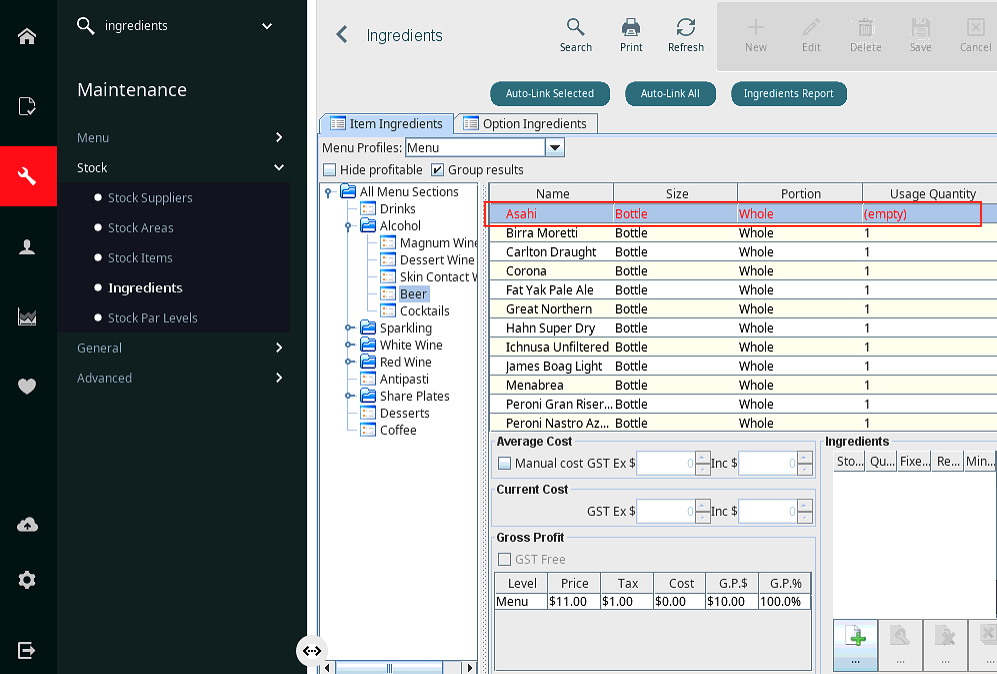Enable the Hide profitable checkbox

pyautogui.click(x=329, y=170)
